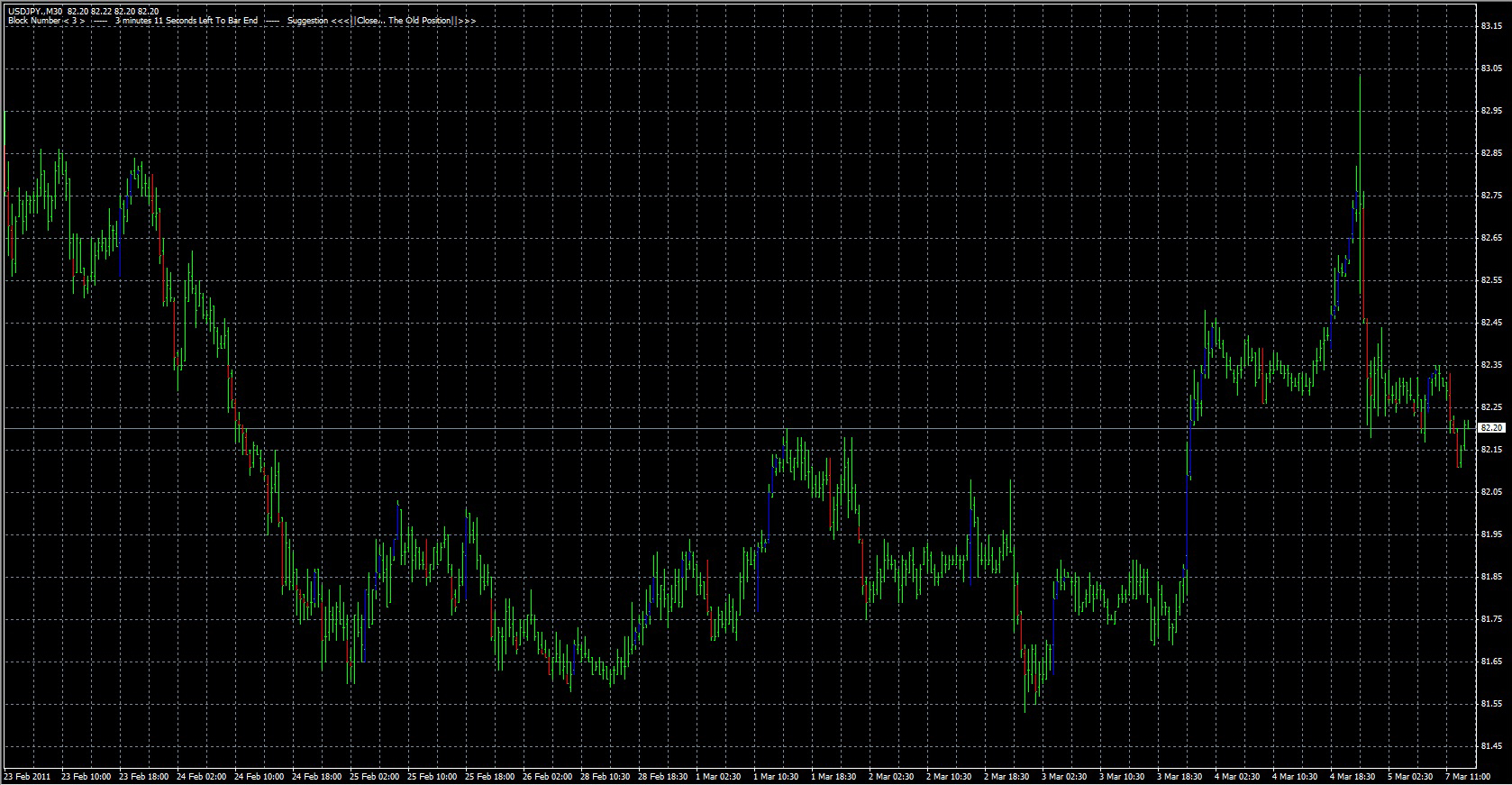Select the current price label 82.20
The height and width of the screenshot is (785, 1512).
coord(1492,428)
